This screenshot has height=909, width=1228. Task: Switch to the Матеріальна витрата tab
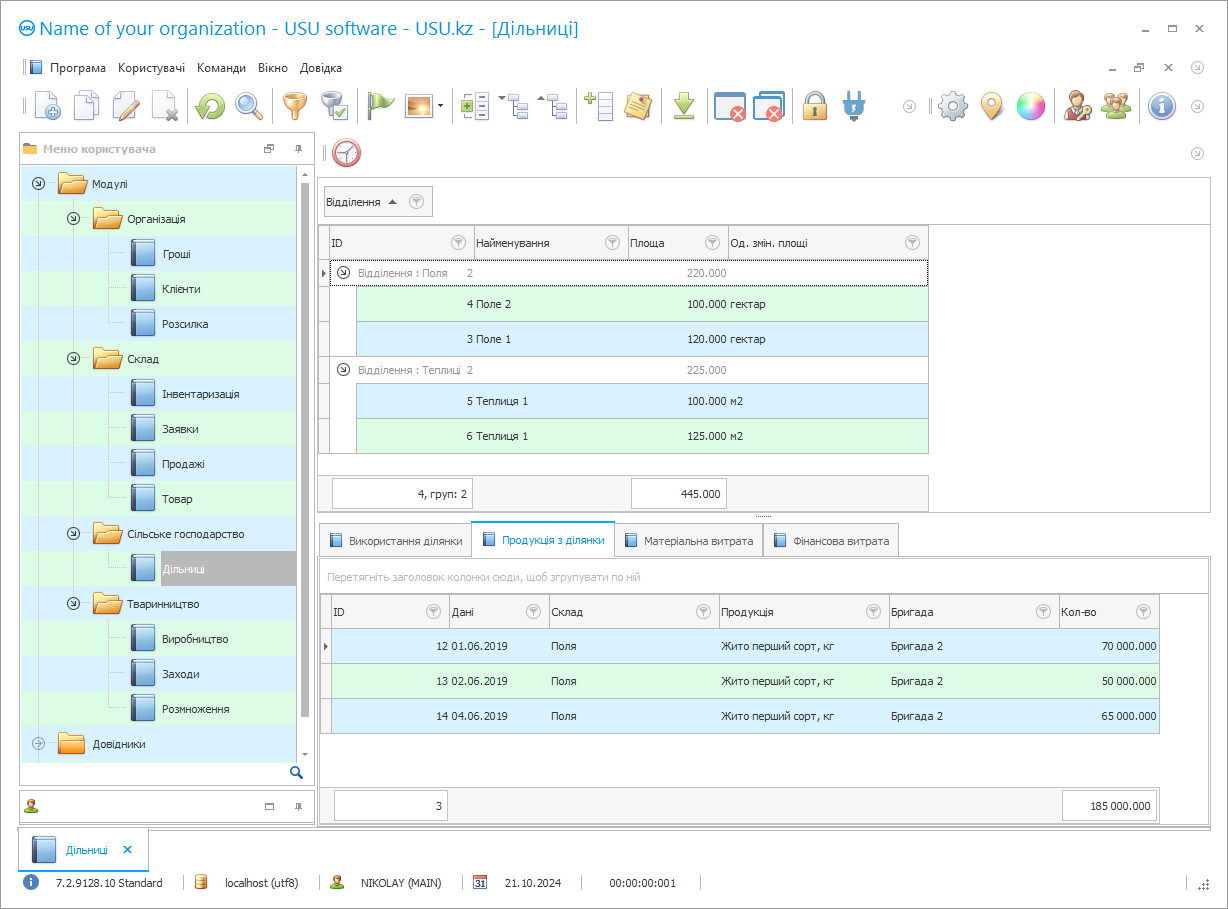pyautogui.click(x=689, y=541)
